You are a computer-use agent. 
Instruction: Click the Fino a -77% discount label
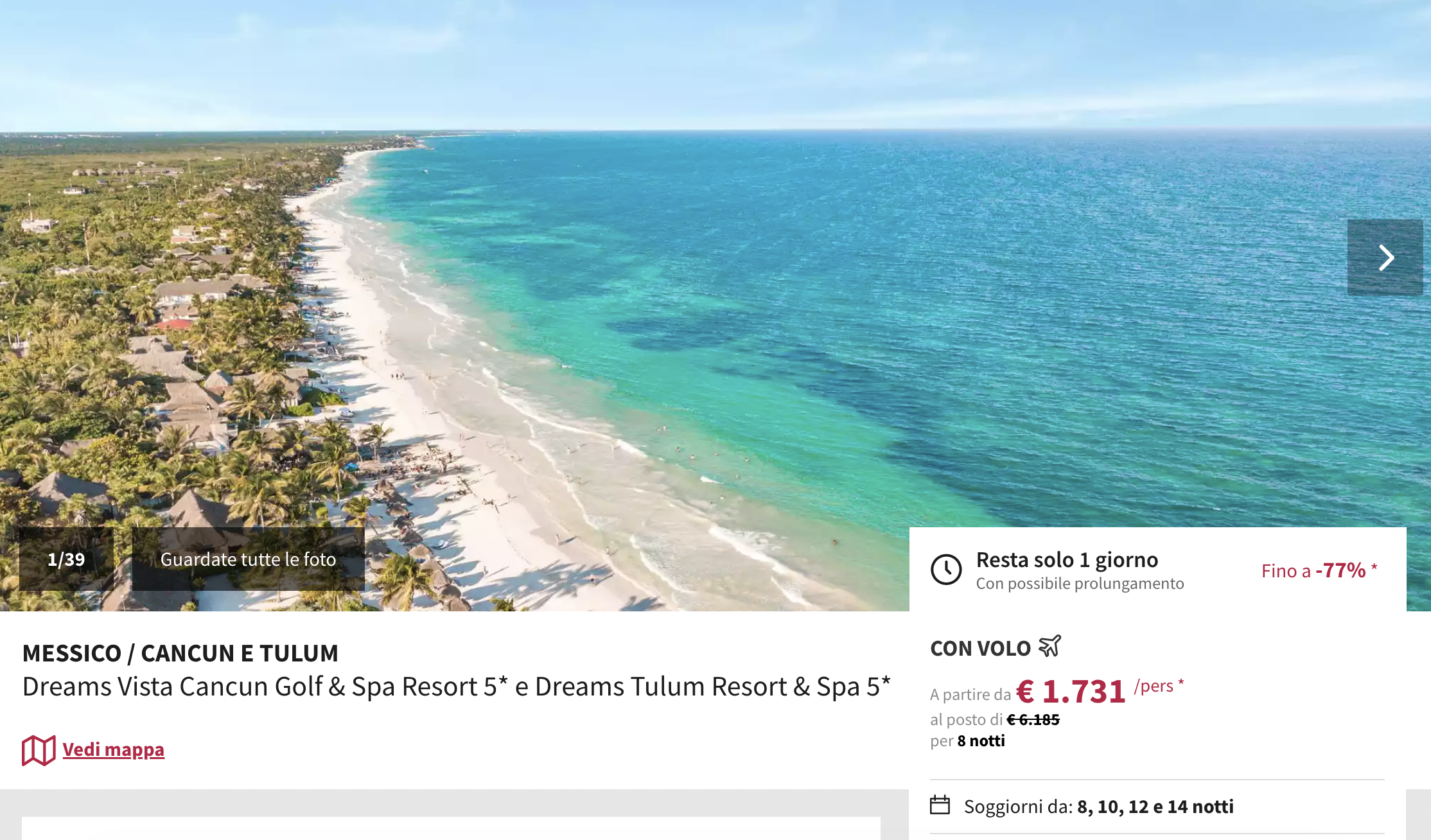click(1319, 570)
